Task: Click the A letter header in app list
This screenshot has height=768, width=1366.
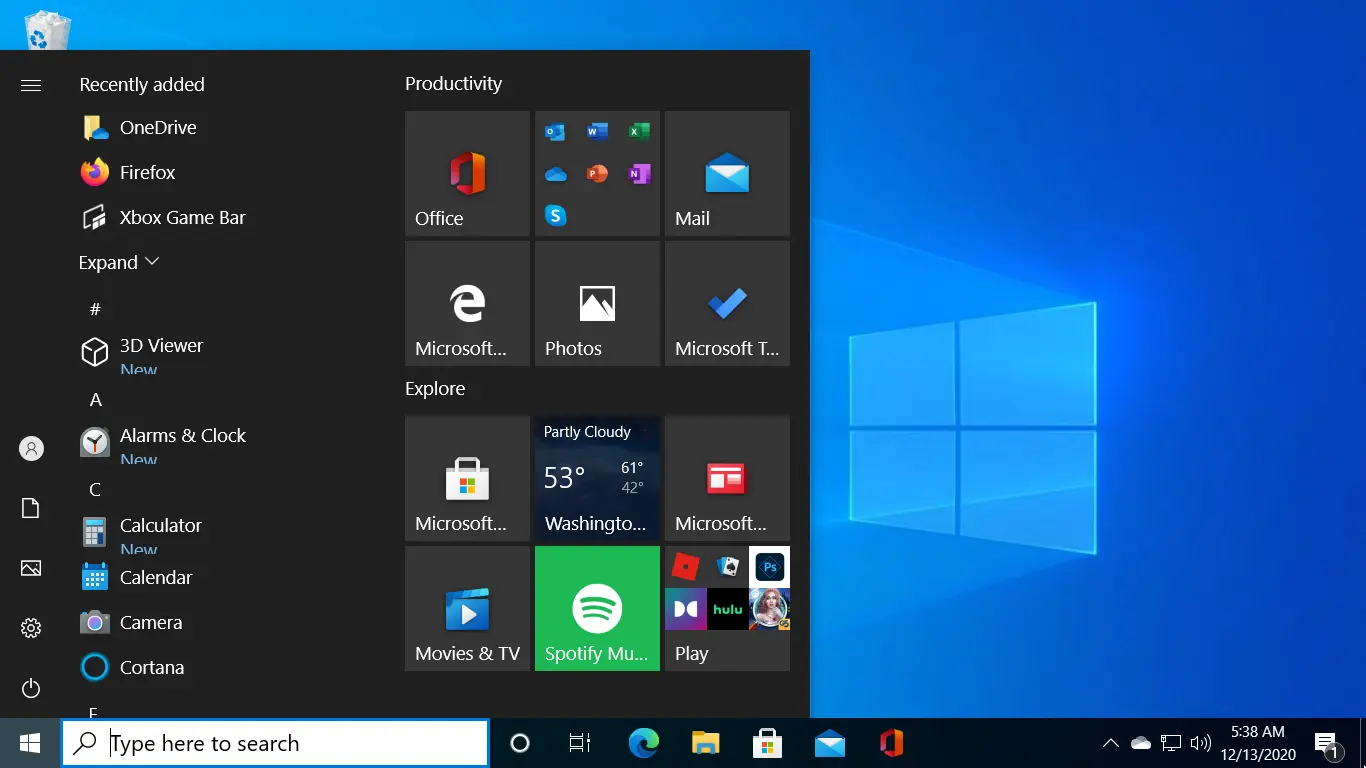Action: pyautogui.click(x=96, y=400)
